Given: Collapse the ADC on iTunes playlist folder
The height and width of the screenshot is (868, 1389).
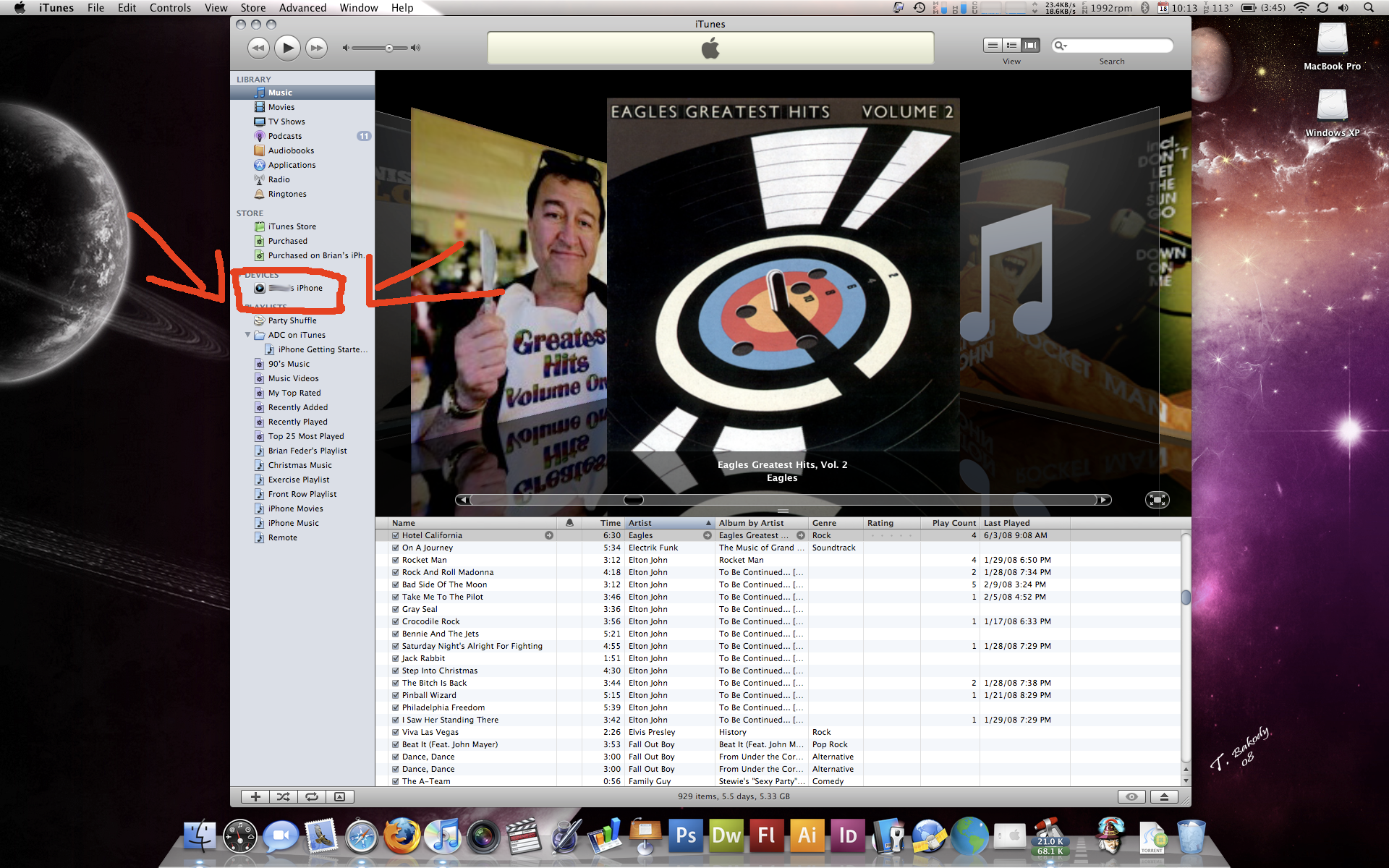Looking at the screenshot, I should point(248,335).
